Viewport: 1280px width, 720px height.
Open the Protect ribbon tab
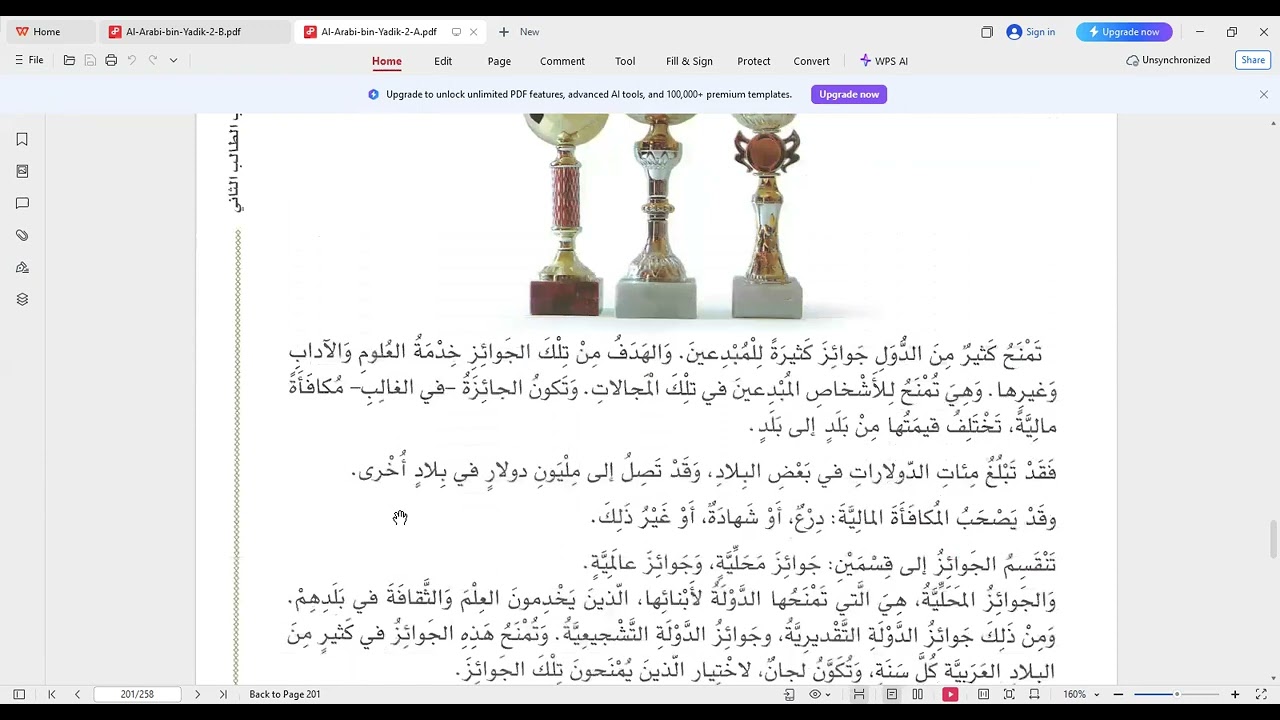click(x=754, y=61)
